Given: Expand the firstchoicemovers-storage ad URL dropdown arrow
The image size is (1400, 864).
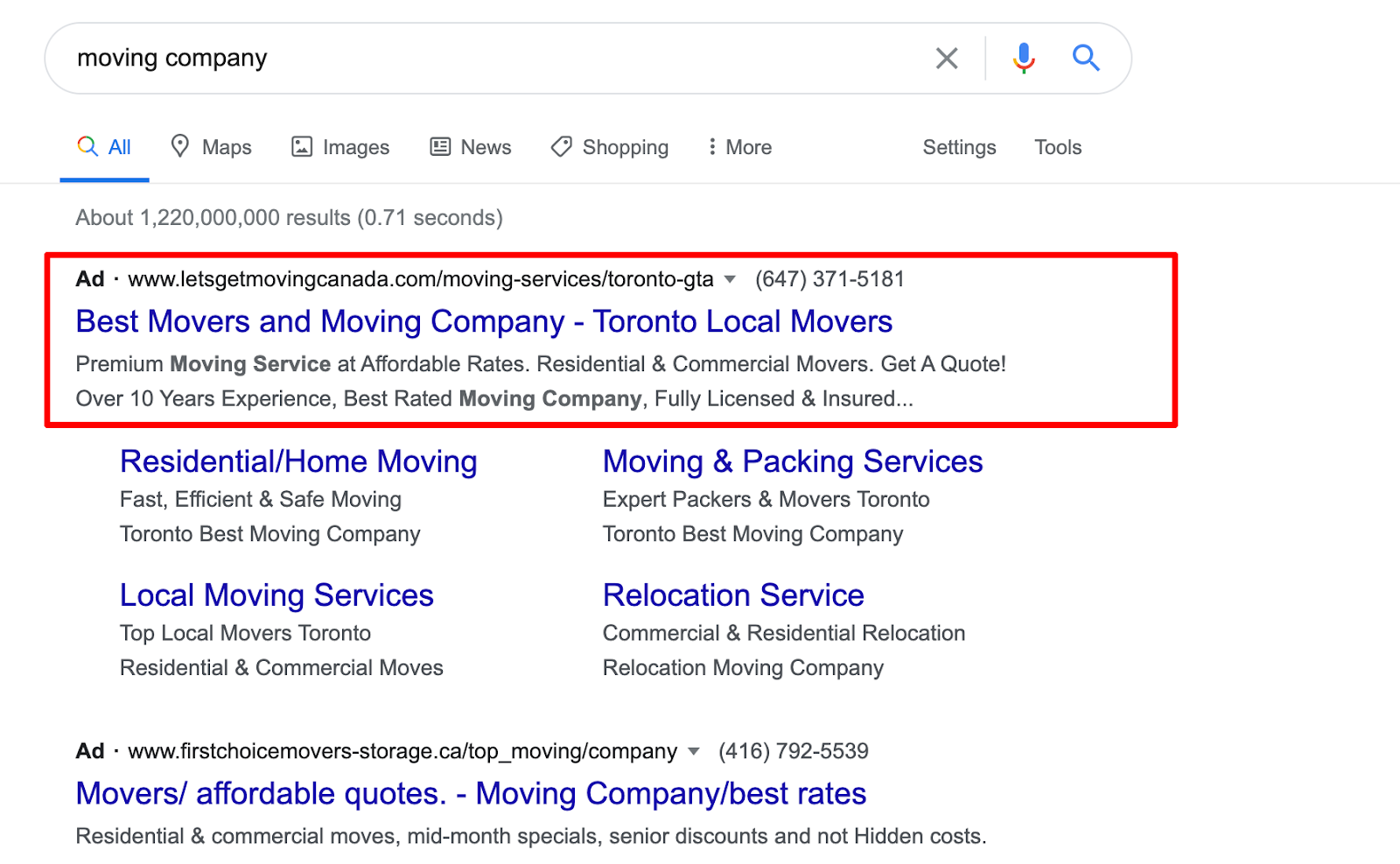Looking at the screenshot, I should (x=694, y=752).
